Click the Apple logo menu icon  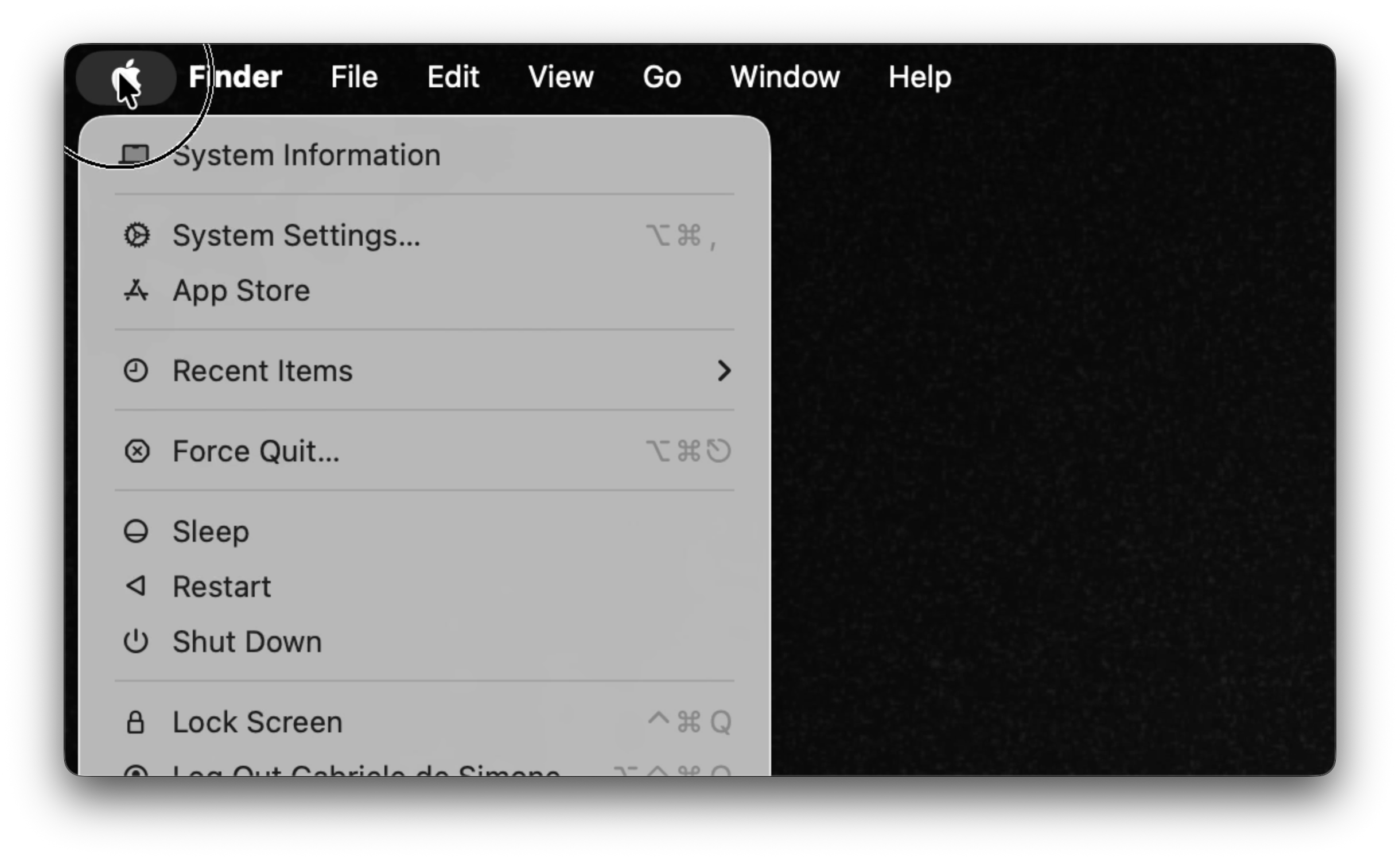click(126, 77)
